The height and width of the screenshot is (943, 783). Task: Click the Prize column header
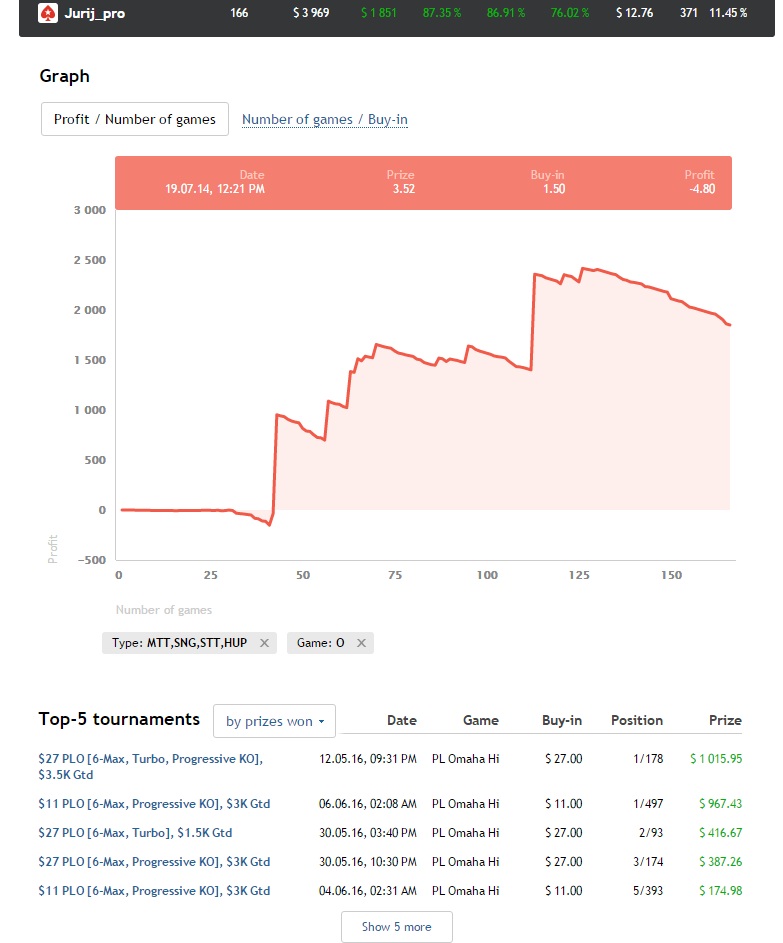[x=725, y=720]
